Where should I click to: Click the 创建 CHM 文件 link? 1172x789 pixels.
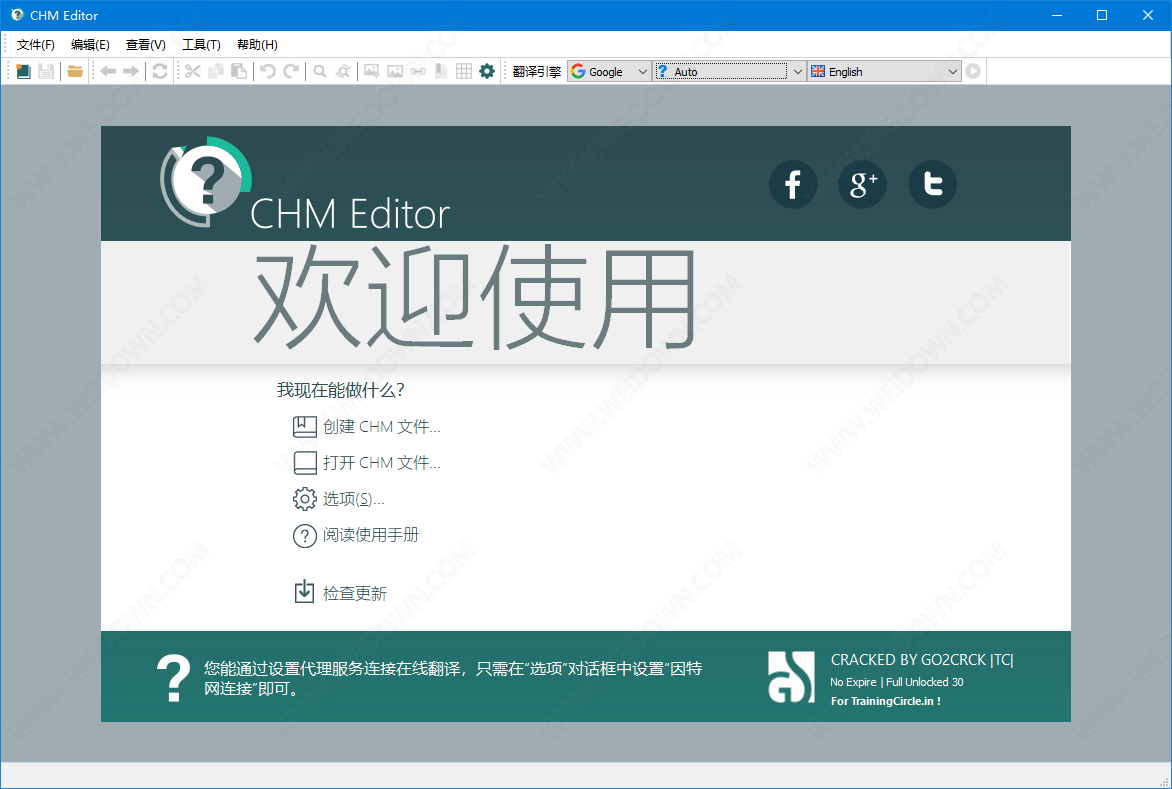pyautogui.click(x=381, y=427)
